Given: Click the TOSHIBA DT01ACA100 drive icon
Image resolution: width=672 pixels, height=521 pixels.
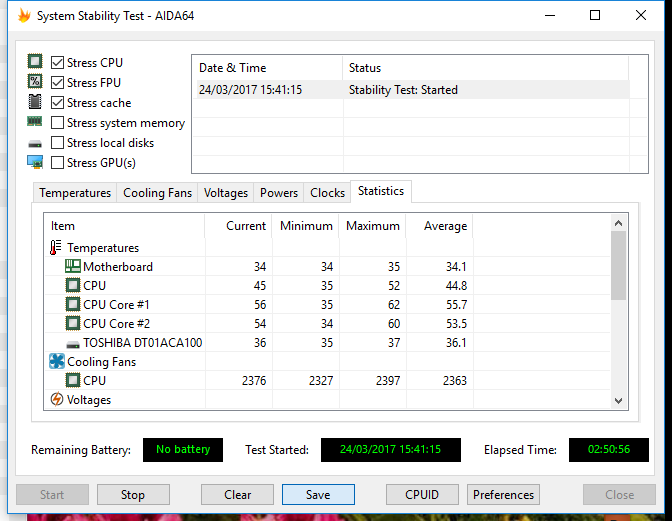Looking at the screenshot, I should [73, 344].
